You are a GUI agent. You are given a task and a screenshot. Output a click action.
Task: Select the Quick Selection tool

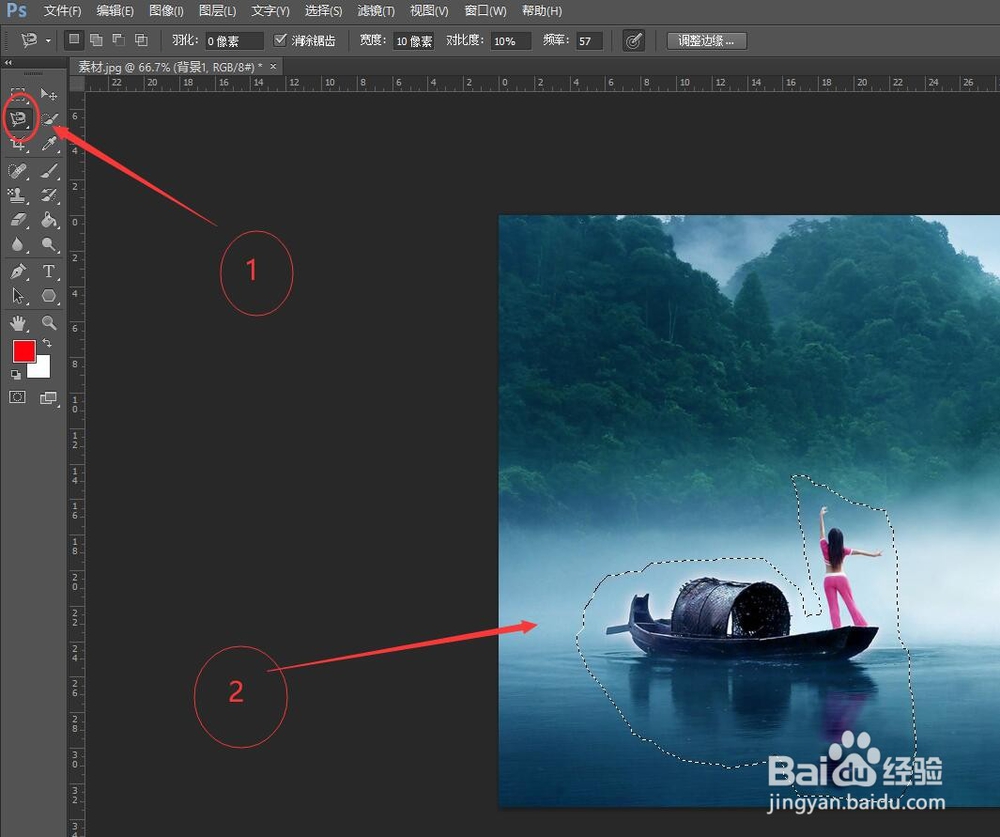click(x=48, y=119)
